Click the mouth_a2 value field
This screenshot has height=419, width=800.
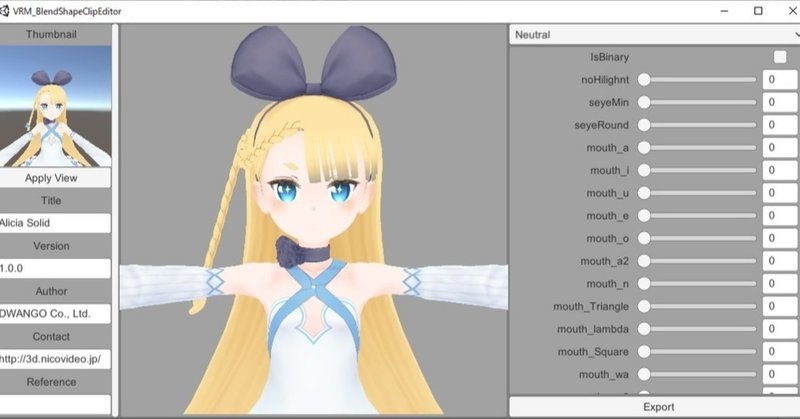coord(780,261)
